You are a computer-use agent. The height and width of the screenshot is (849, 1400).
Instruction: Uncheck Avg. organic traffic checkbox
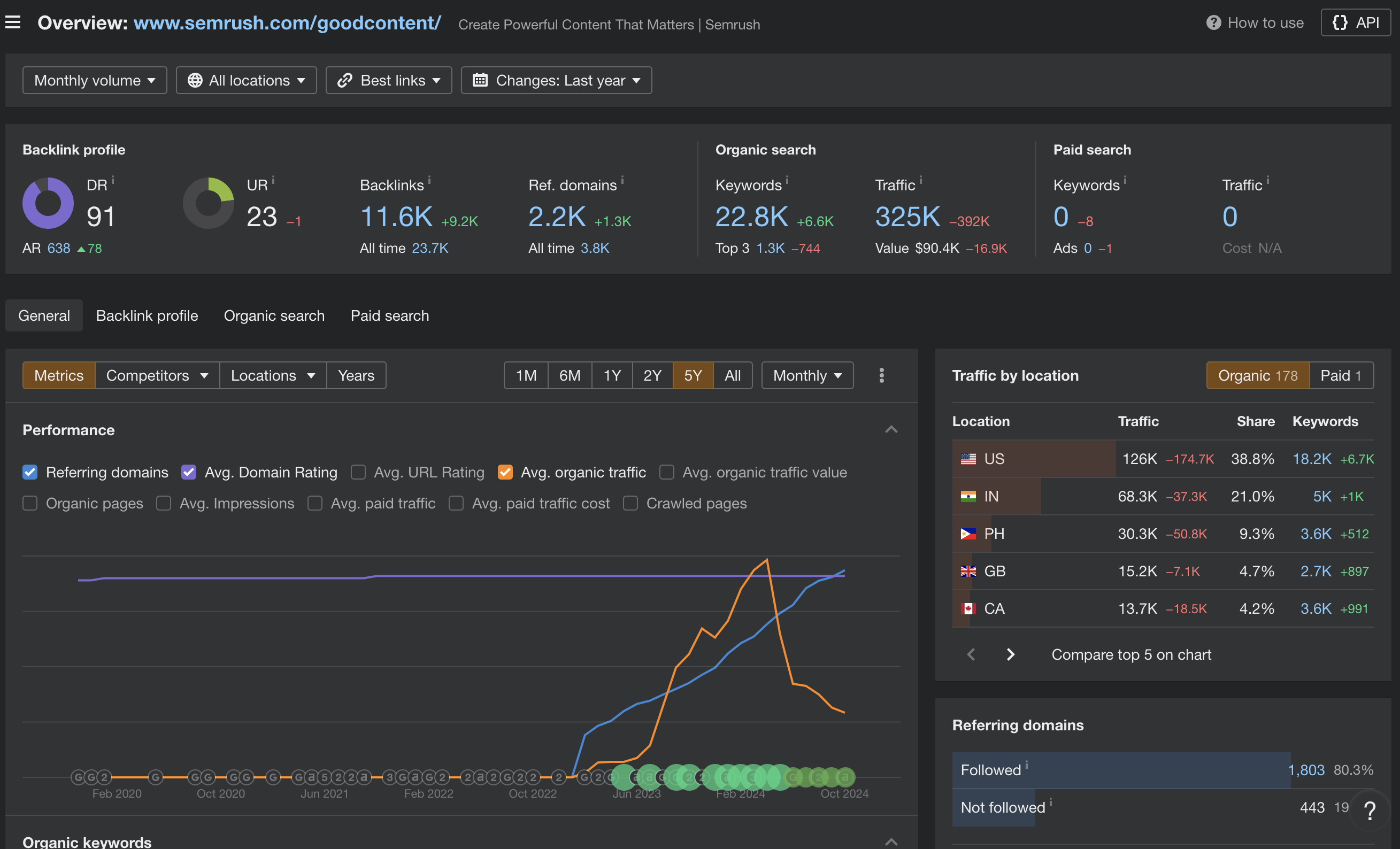(505, 472)
